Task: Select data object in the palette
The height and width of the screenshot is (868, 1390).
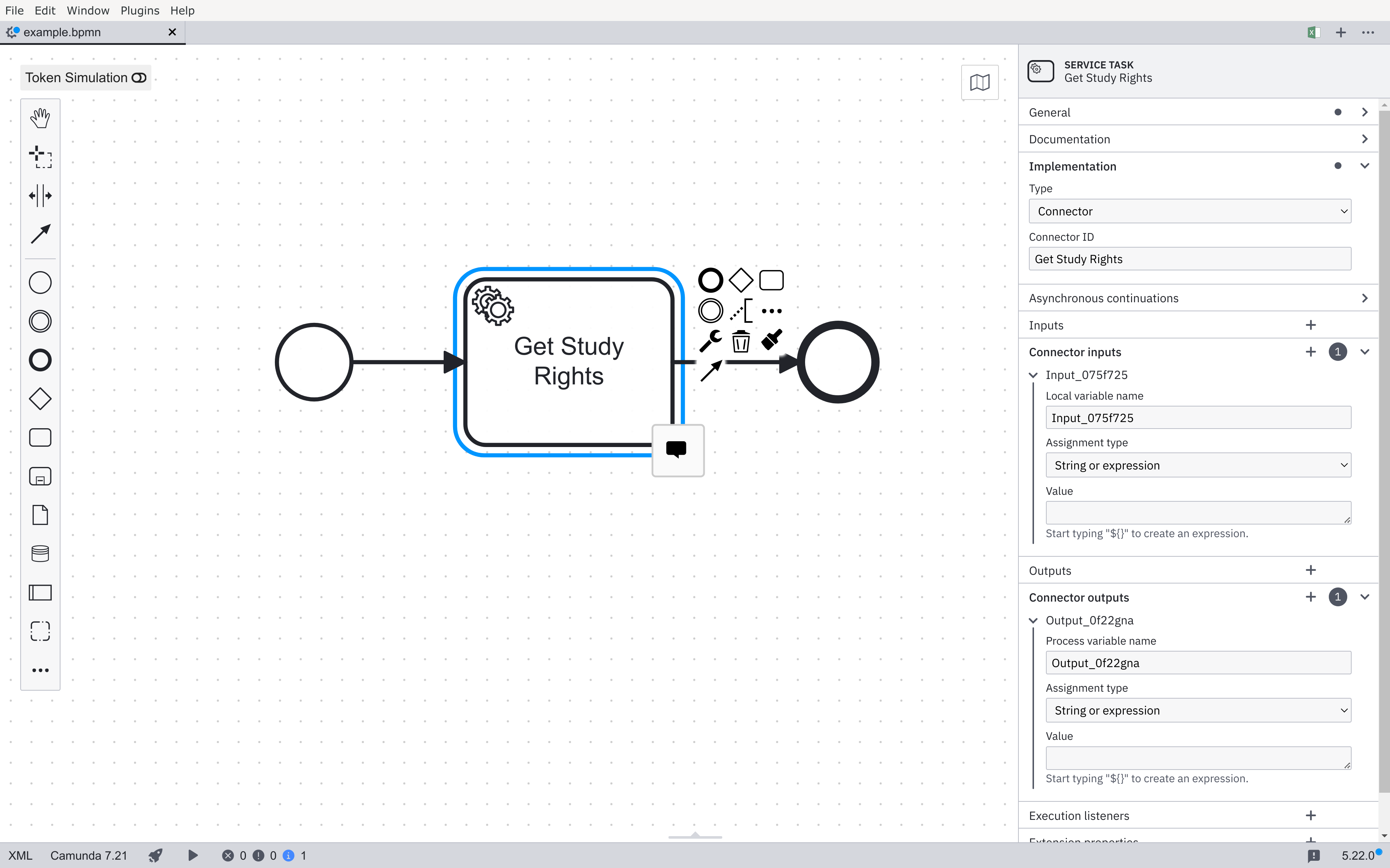Action: (x=40, y=515)
